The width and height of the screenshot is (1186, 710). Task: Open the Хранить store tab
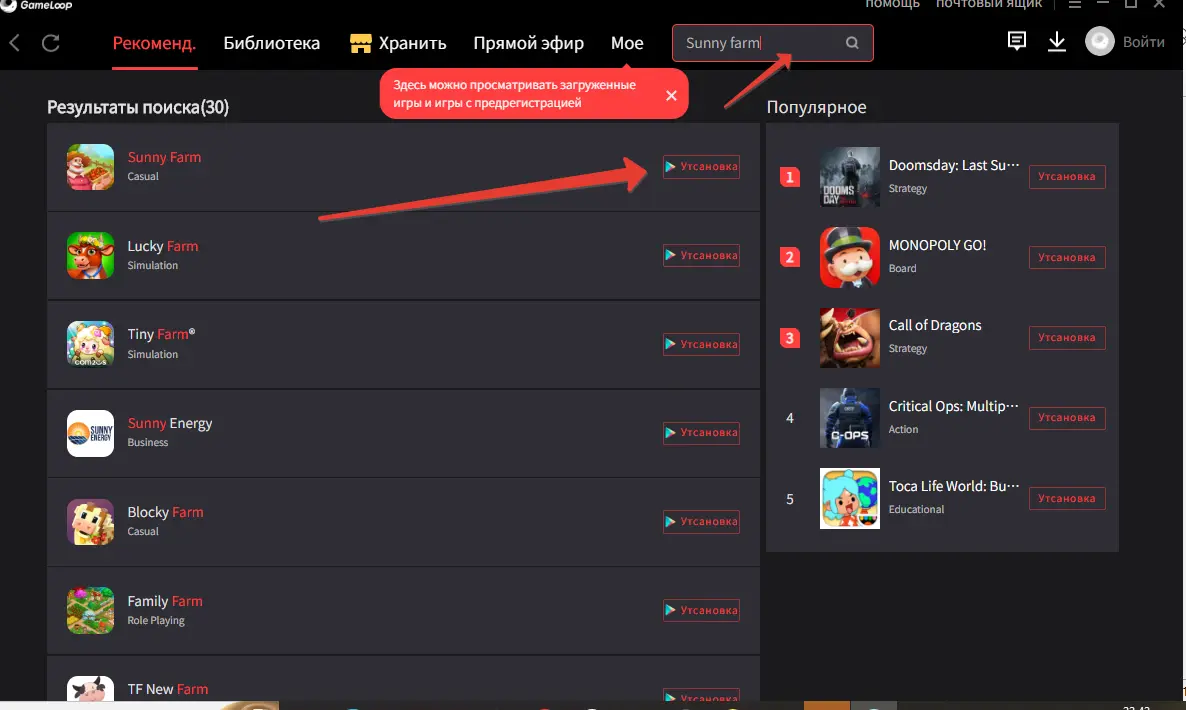point(398,43)
